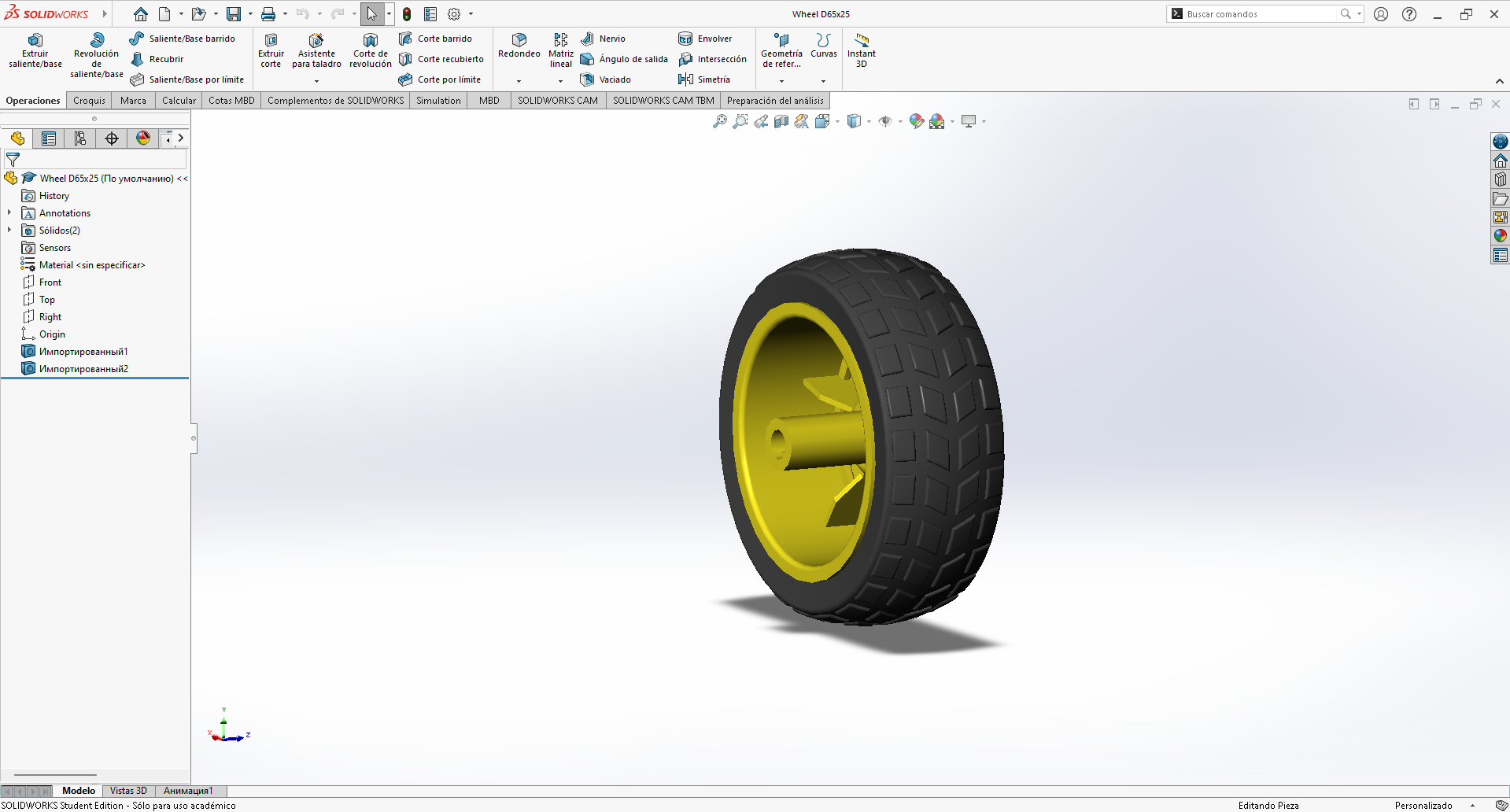This screenshot has height=812, width=1510.
Task: Open the Help question mark icon
Action: click(1409, 14)
